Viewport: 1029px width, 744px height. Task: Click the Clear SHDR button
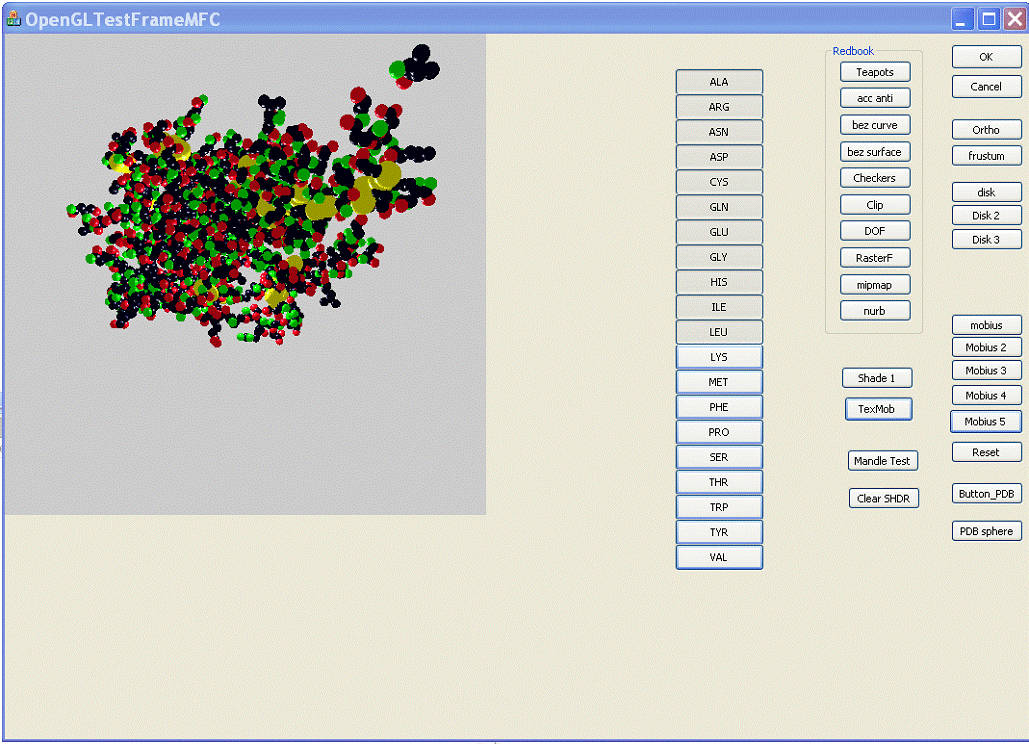(x=883, y=499)
